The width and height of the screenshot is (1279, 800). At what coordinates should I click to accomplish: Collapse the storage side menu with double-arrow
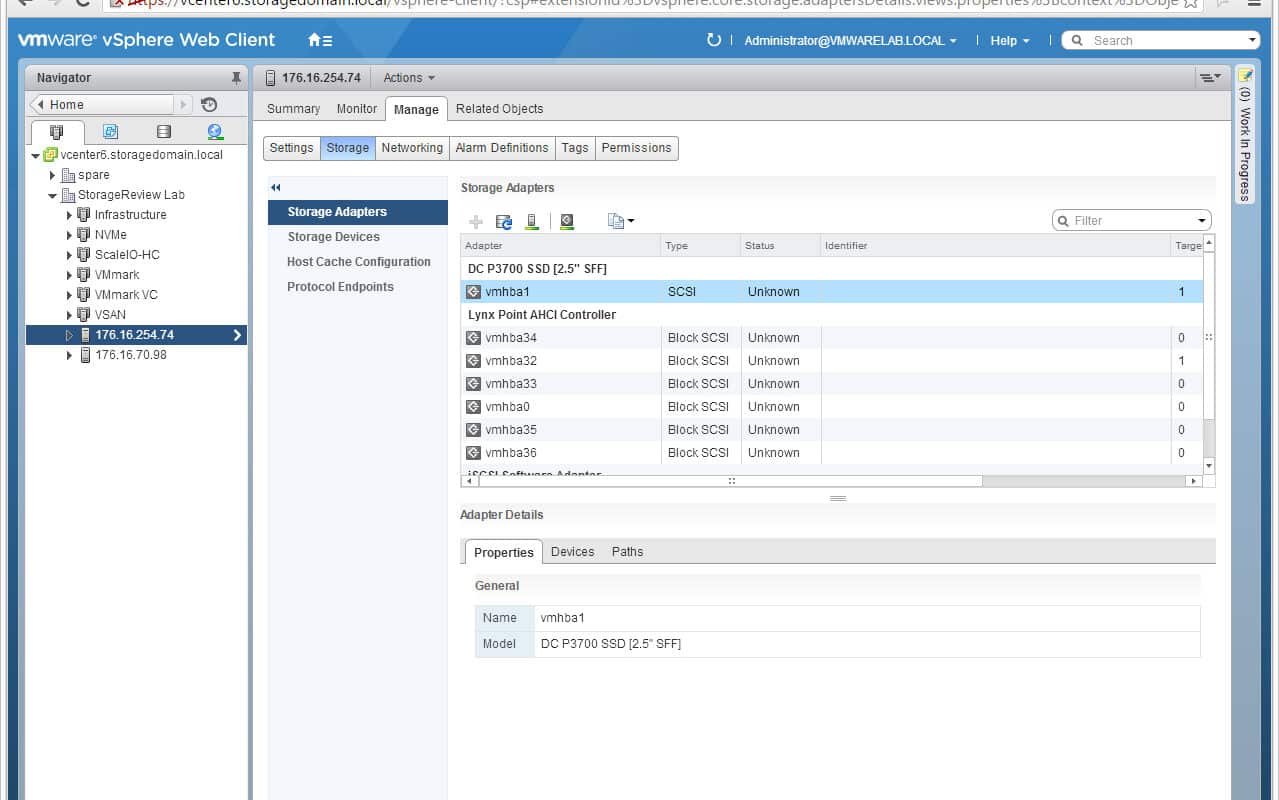coord(276,187)
